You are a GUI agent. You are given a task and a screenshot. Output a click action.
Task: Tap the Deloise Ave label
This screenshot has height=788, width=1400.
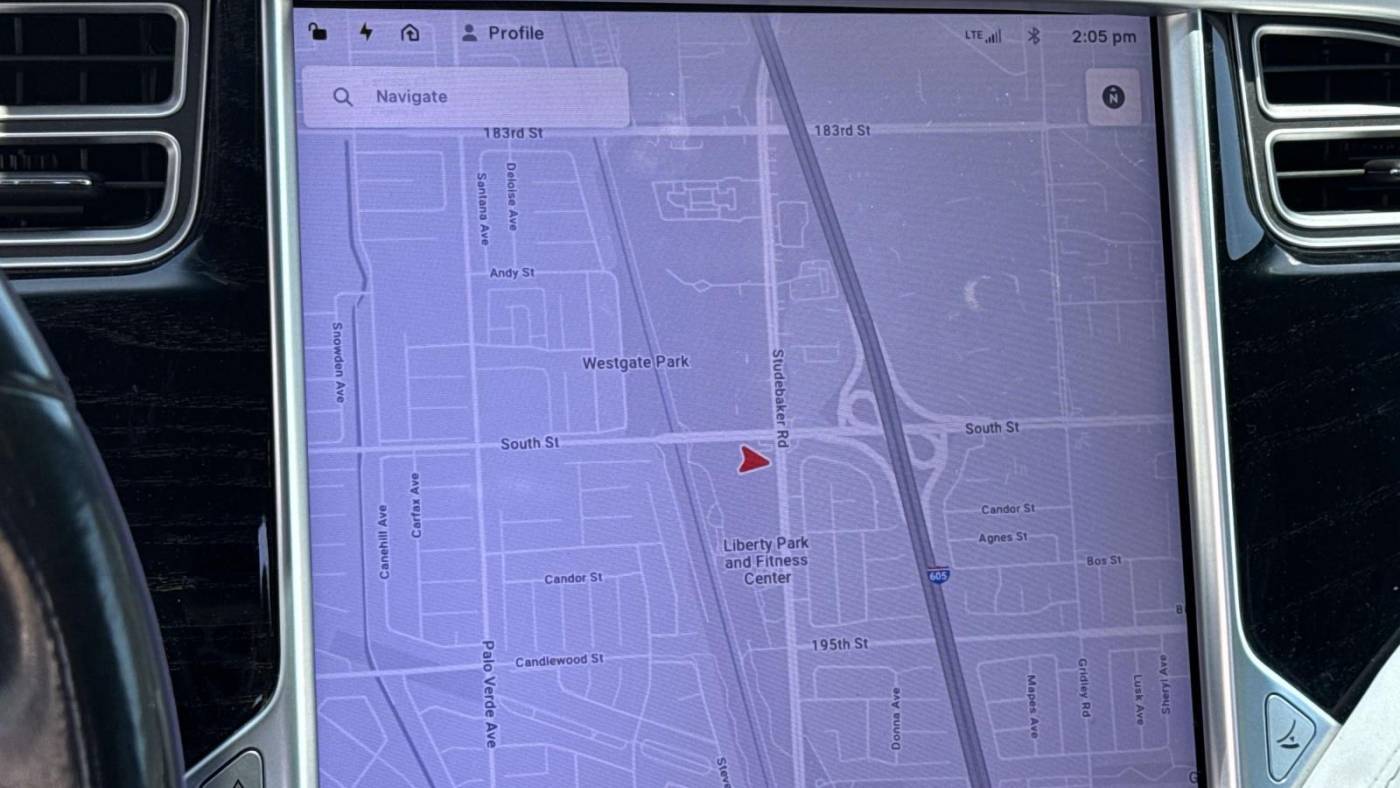tap(511, 197)
